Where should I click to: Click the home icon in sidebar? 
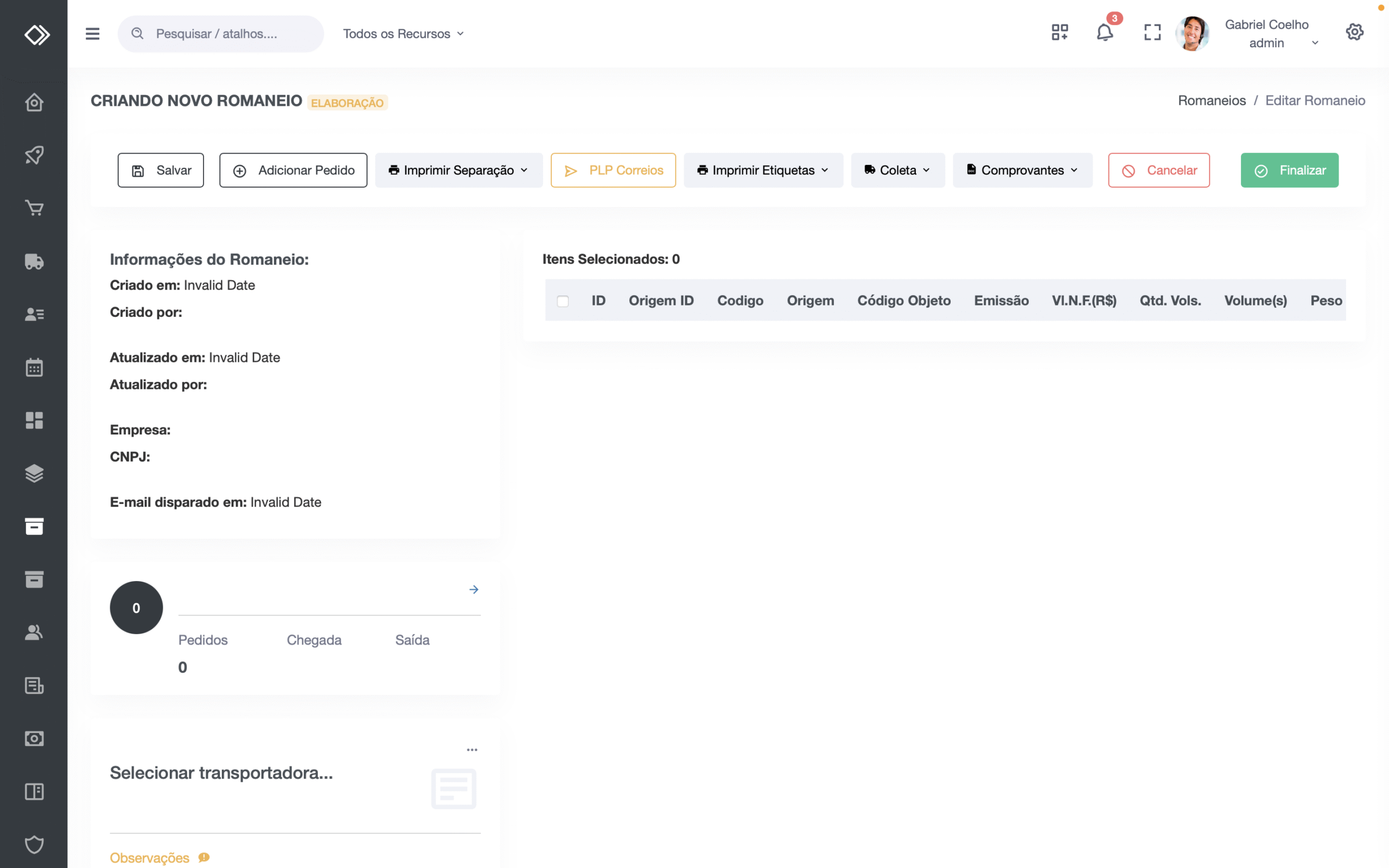[x=34, y=102]
